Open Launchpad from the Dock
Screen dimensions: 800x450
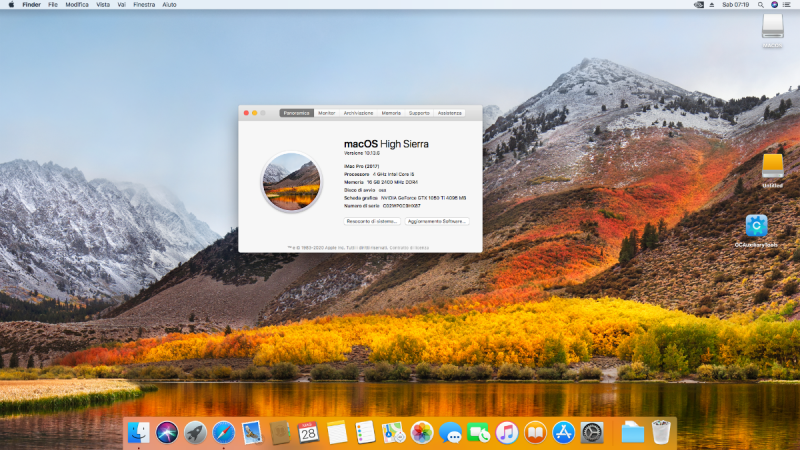pyautogui.click(x=195, y=432)
